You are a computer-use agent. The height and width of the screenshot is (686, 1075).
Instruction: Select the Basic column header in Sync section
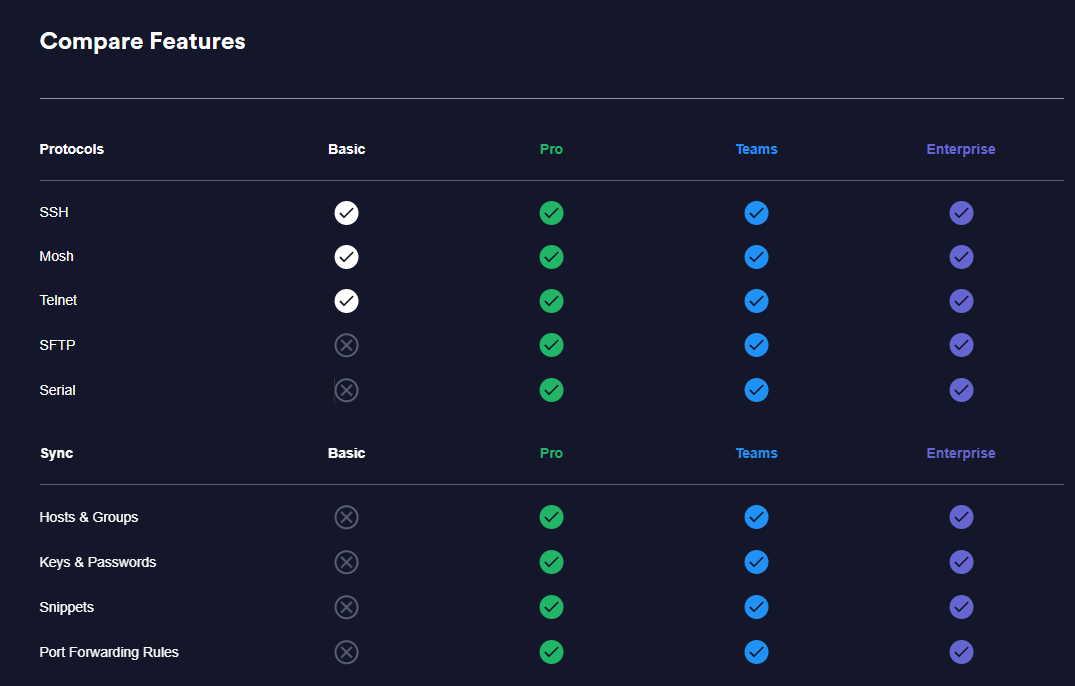(346, 453)
